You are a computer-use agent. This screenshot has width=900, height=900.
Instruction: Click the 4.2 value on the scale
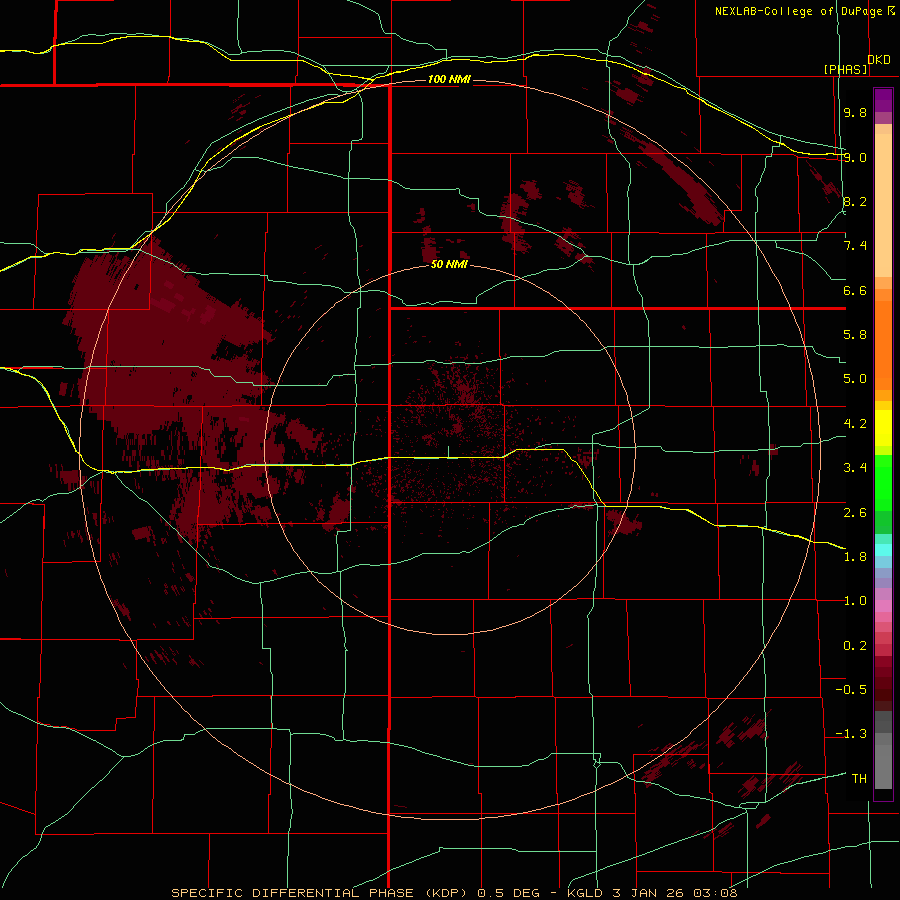[x=855, y=424]
